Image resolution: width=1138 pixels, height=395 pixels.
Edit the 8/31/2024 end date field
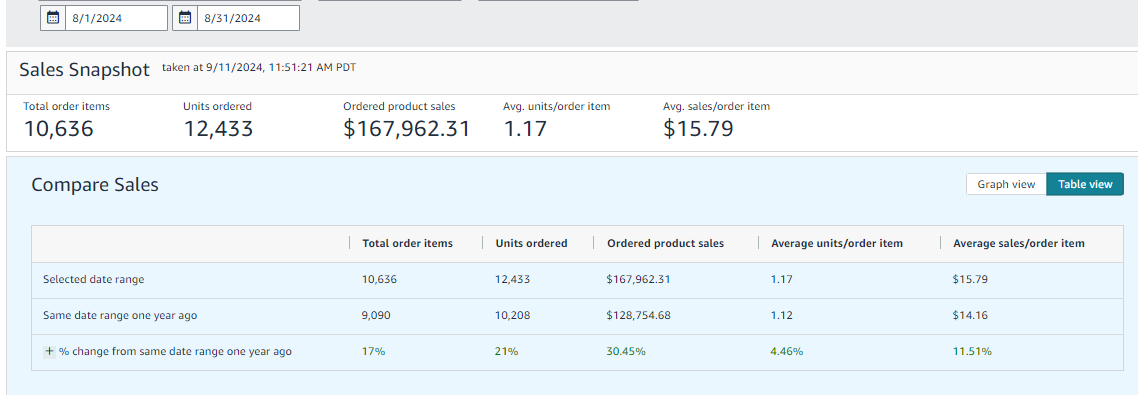click(248, 18)
